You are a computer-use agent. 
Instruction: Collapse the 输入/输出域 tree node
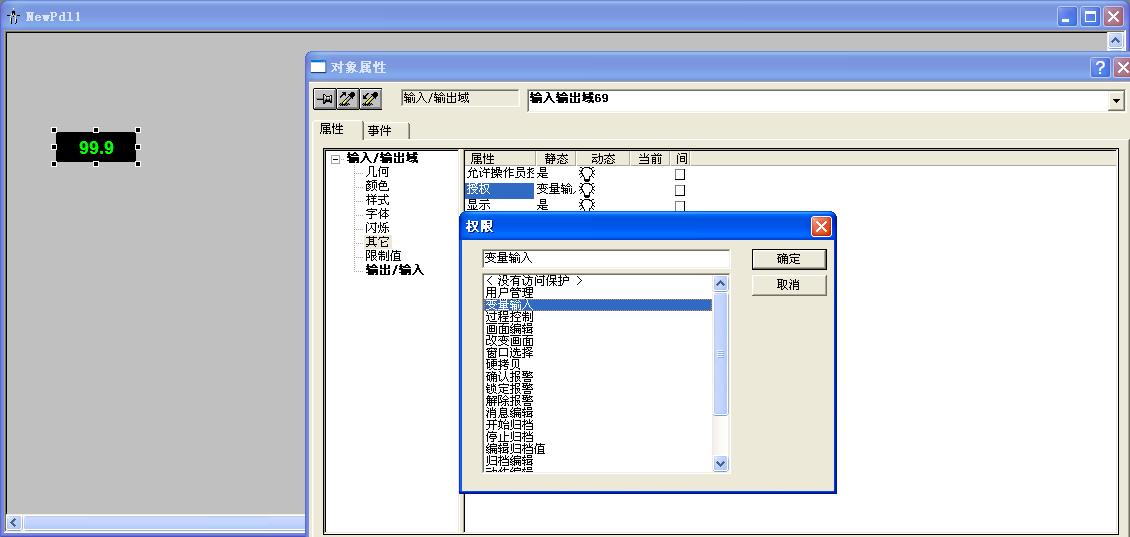(335, 159)
